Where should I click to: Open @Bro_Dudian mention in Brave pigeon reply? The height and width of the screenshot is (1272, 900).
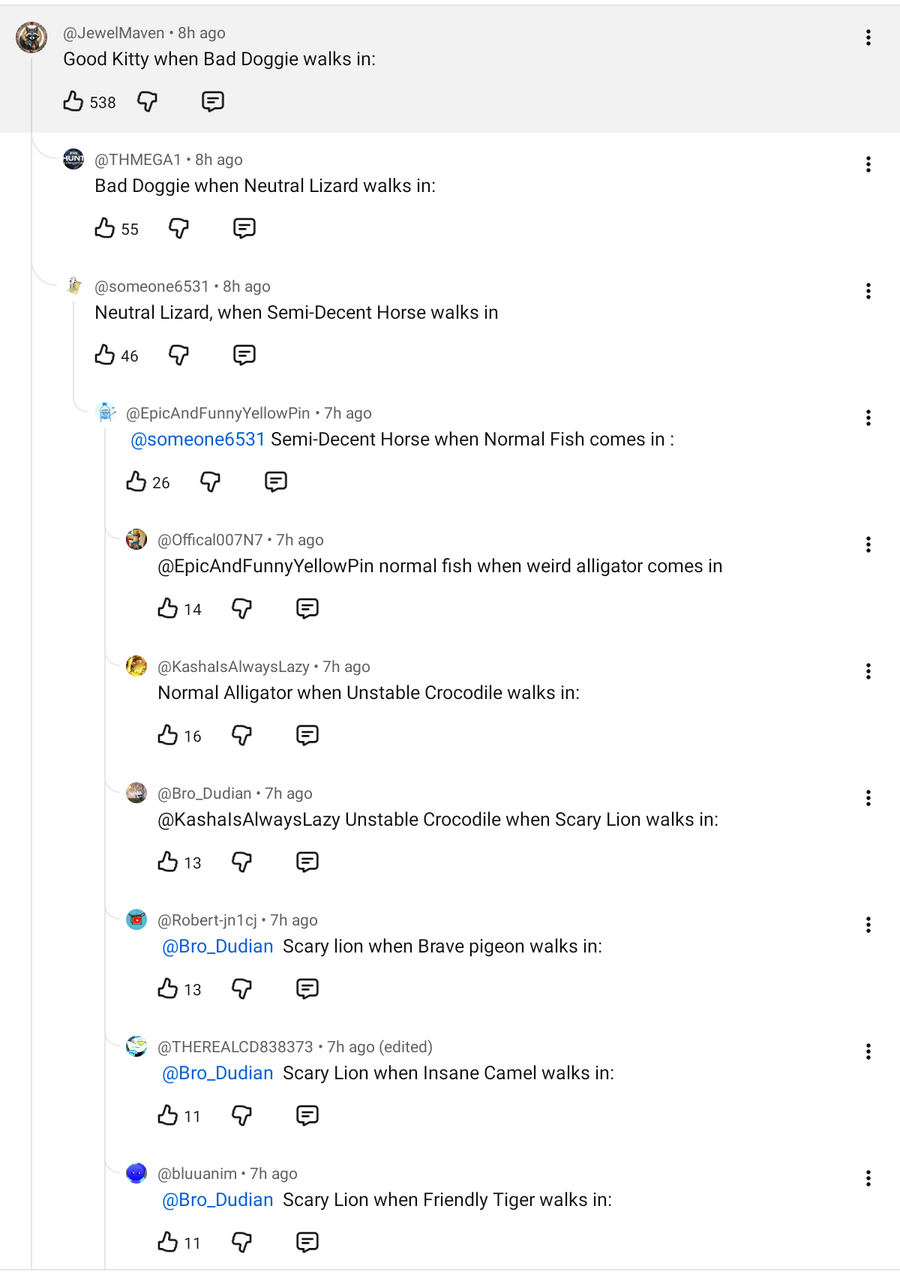(217, 946)
